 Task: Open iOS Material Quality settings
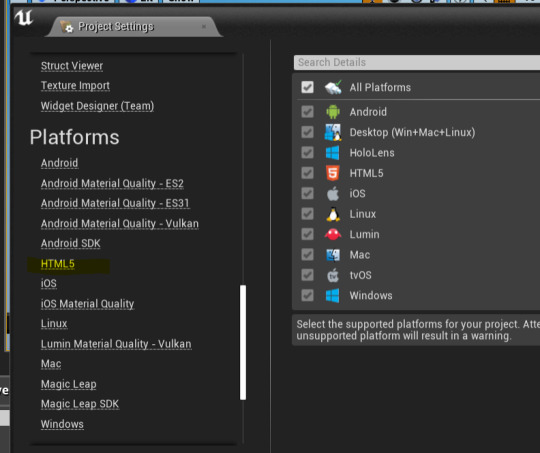click(x=87, y=304)
